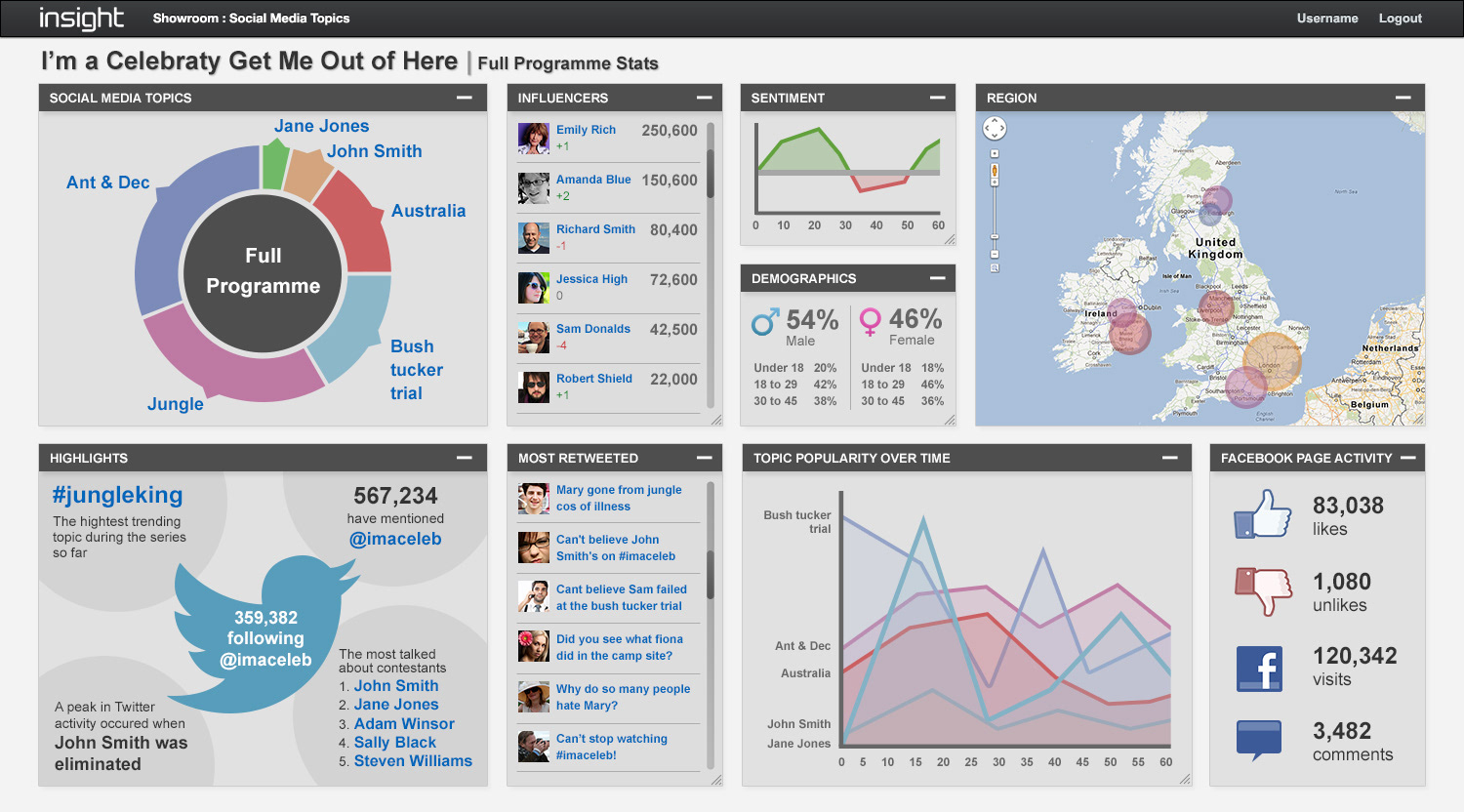Image resolution: width=1464 pixels, height=812 pixels.
Task: Open tweet 'Mary gone from jungle cos of illness'
Action: coord(619,498)
